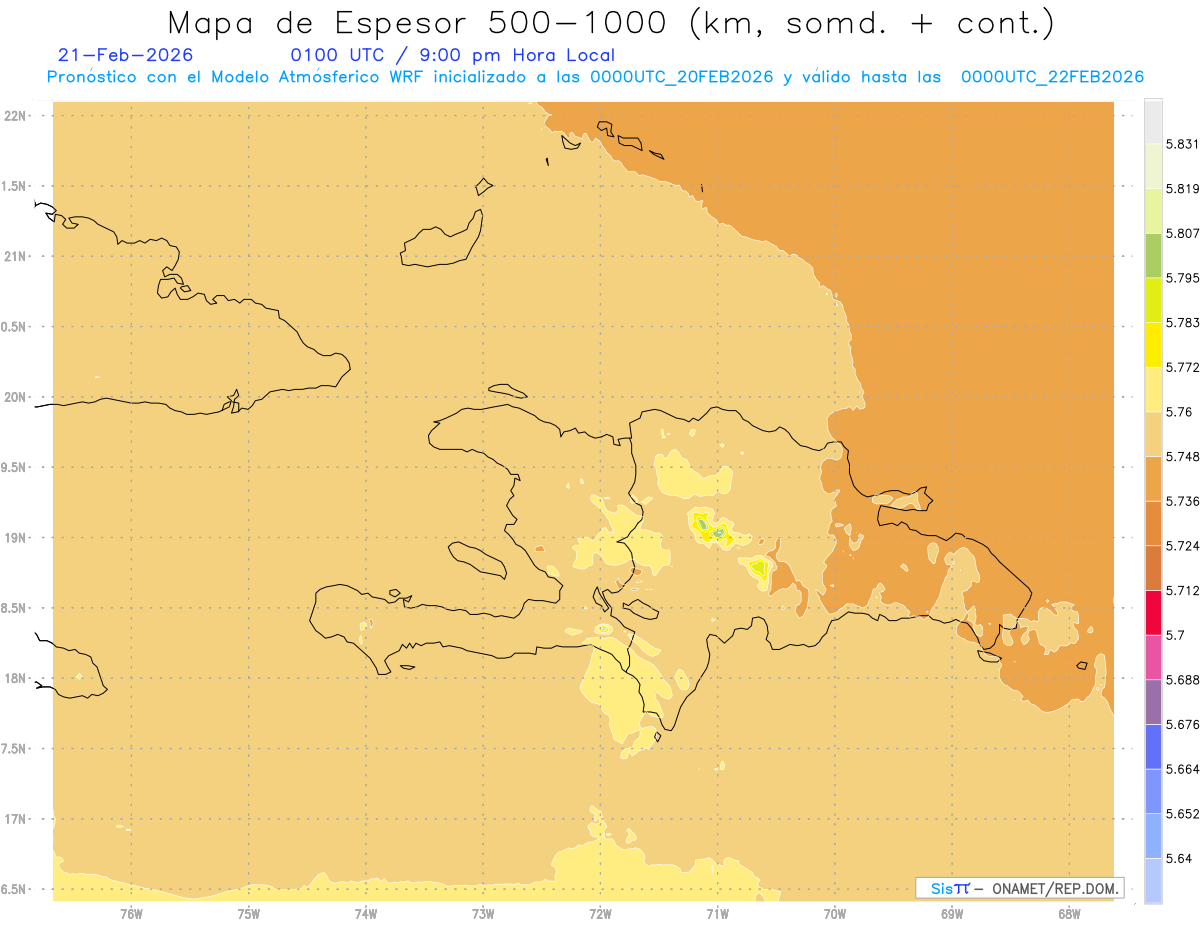The image size is (1200, 927).
Task: Select the bright yellow legend segment between 5.772 and 5.783
Action: pos(1153,345)
